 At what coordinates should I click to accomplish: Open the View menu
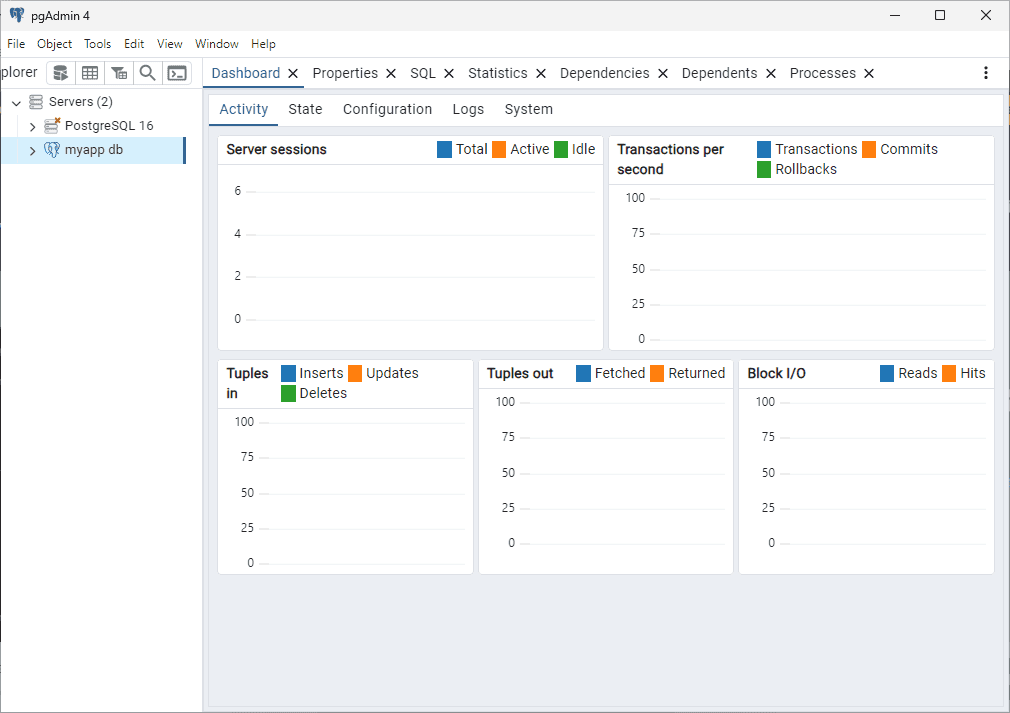pos(169,44)
